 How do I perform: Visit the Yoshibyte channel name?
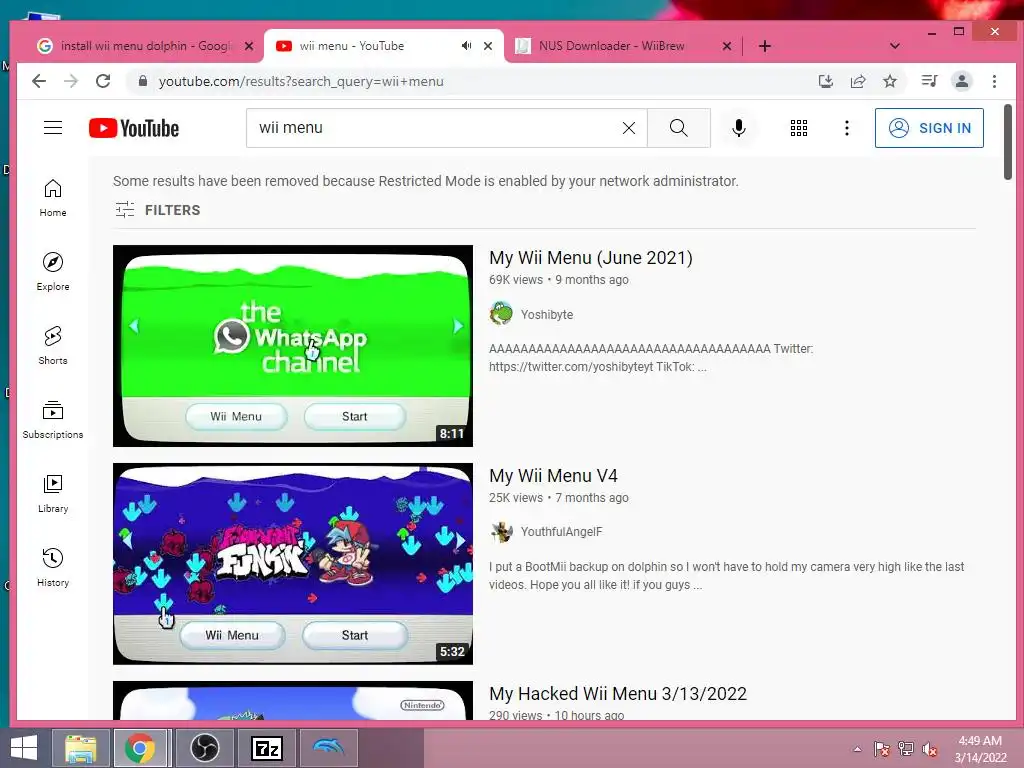coord(547,314)
